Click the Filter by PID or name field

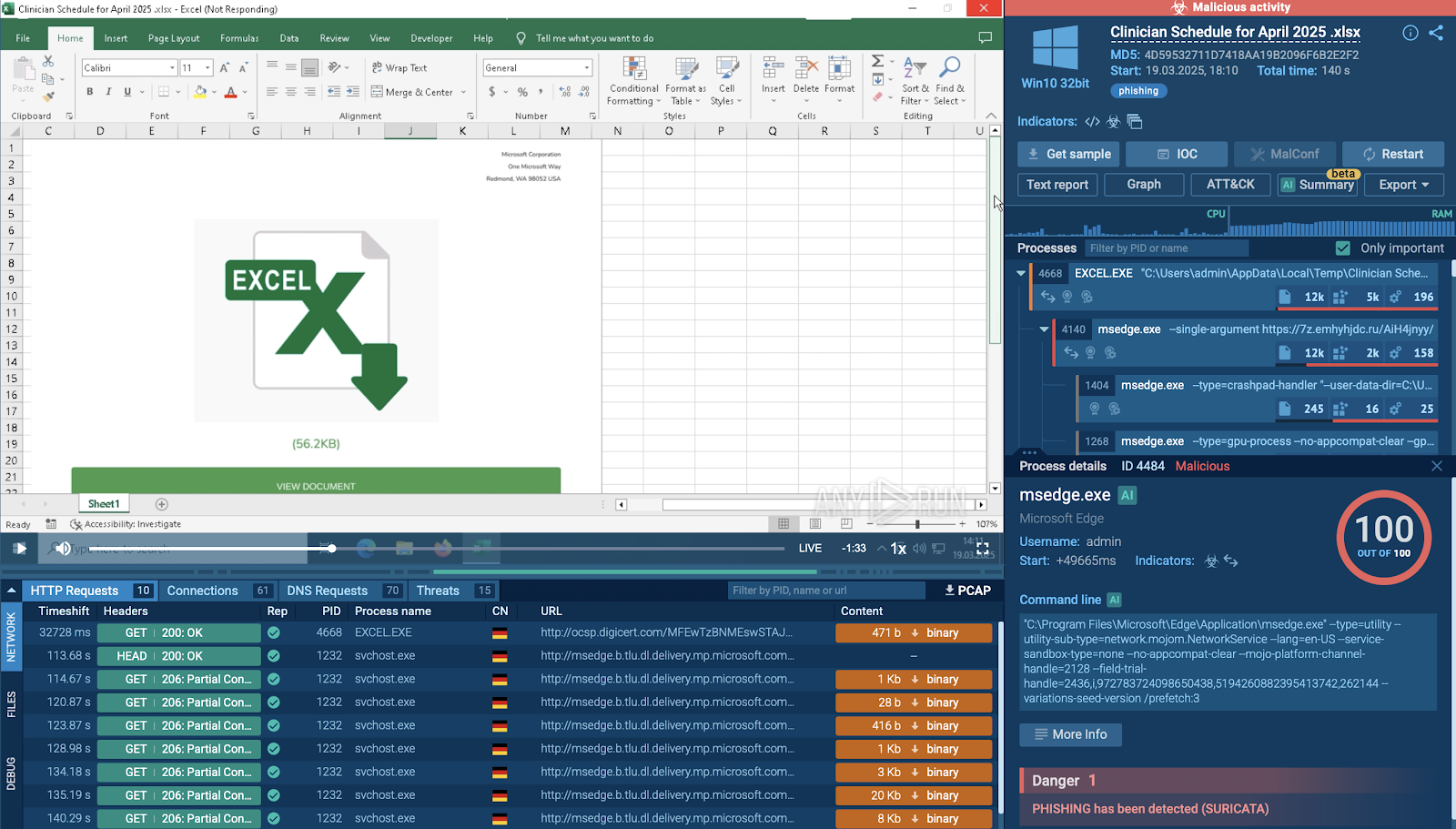[1167, 248]
